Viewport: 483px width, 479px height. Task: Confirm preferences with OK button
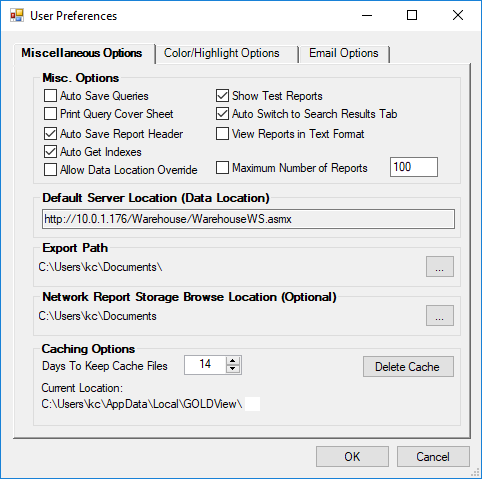click(352, 457)
